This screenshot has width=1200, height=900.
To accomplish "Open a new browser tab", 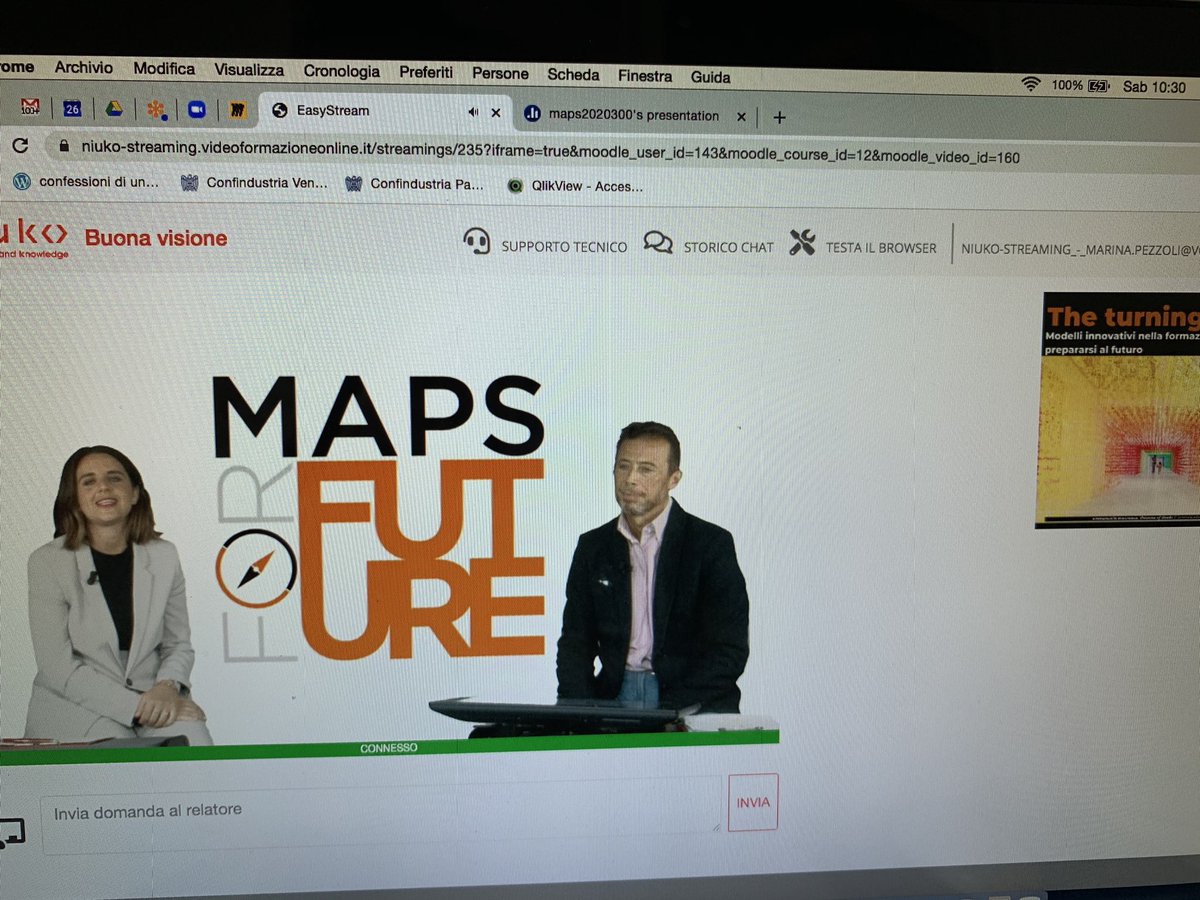I will (780, 117).
